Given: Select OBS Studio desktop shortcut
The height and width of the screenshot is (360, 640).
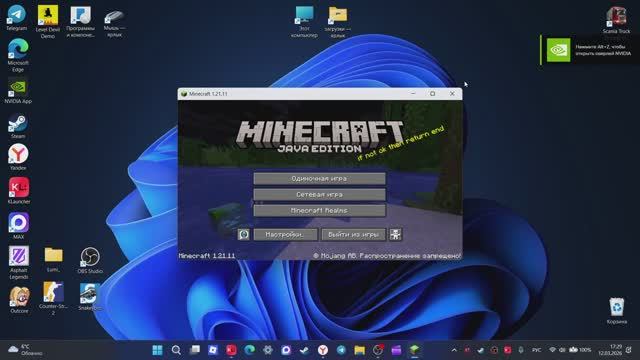Looking at the screenshot, I should (x=90, y=260).
